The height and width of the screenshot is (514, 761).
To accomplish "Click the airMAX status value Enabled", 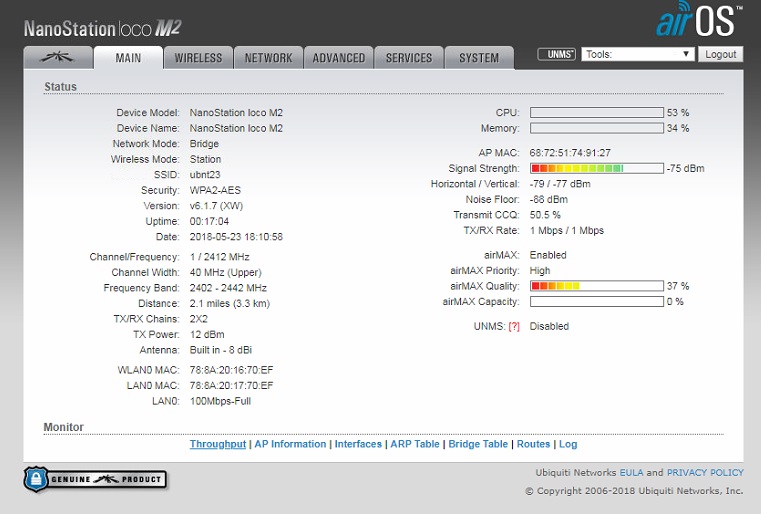I will (548, 255).
